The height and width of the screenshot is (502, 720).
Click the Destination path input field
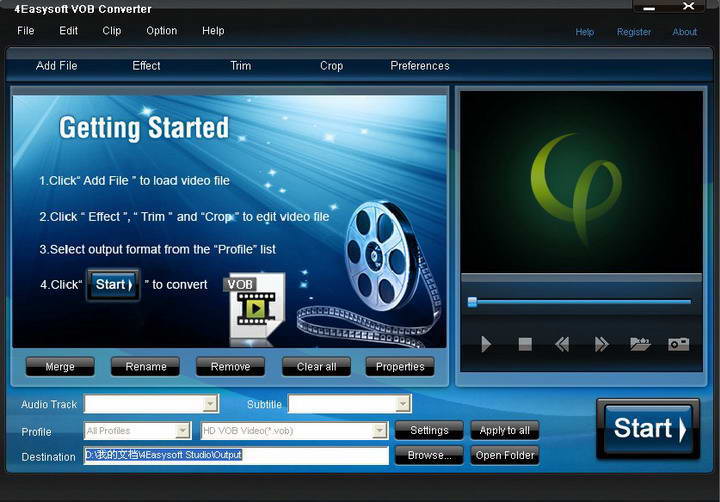pos(236,455)
